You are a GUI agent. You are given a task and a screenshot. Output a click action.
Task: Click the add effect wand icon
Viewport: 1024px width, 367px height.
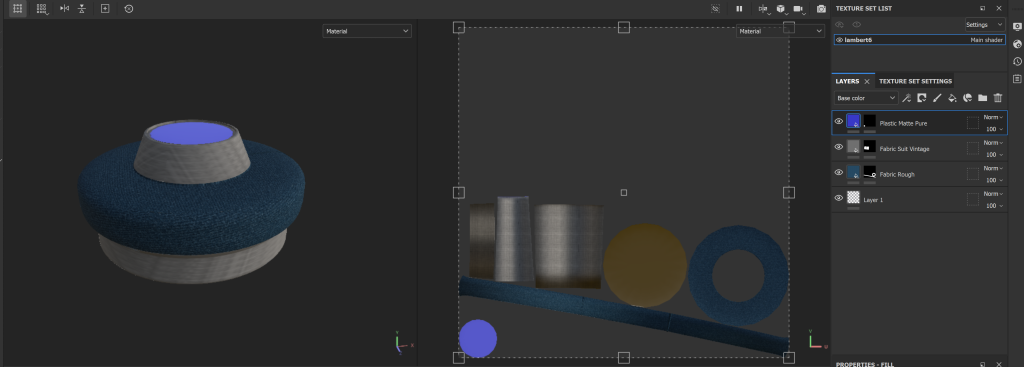coord(906,98)
